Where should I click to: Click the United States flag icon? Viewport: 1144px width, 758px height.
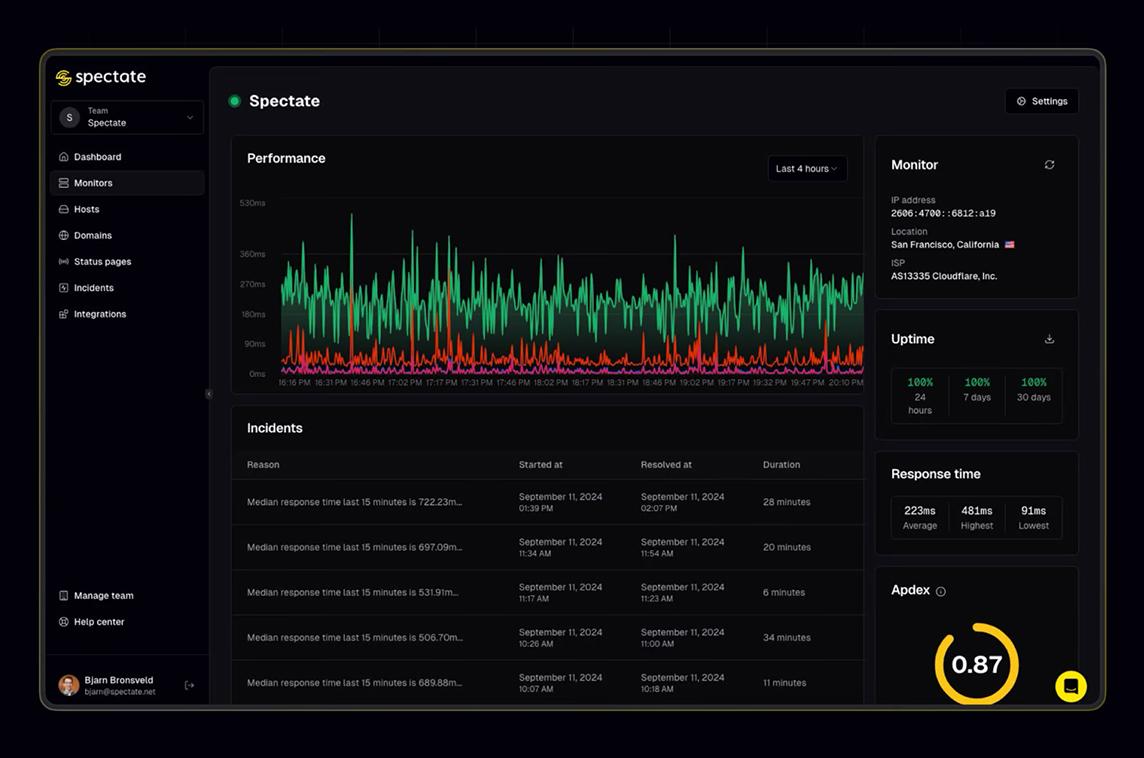[1010, 245]
